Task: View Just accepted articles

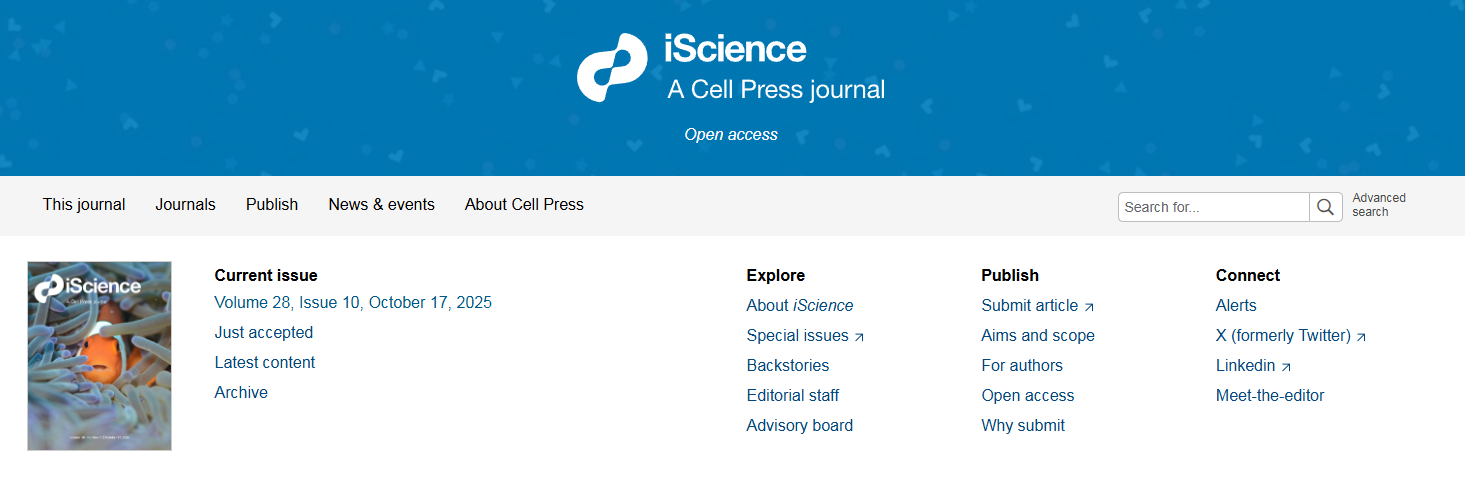Action: pyautogui.click(x=264, y=332)
